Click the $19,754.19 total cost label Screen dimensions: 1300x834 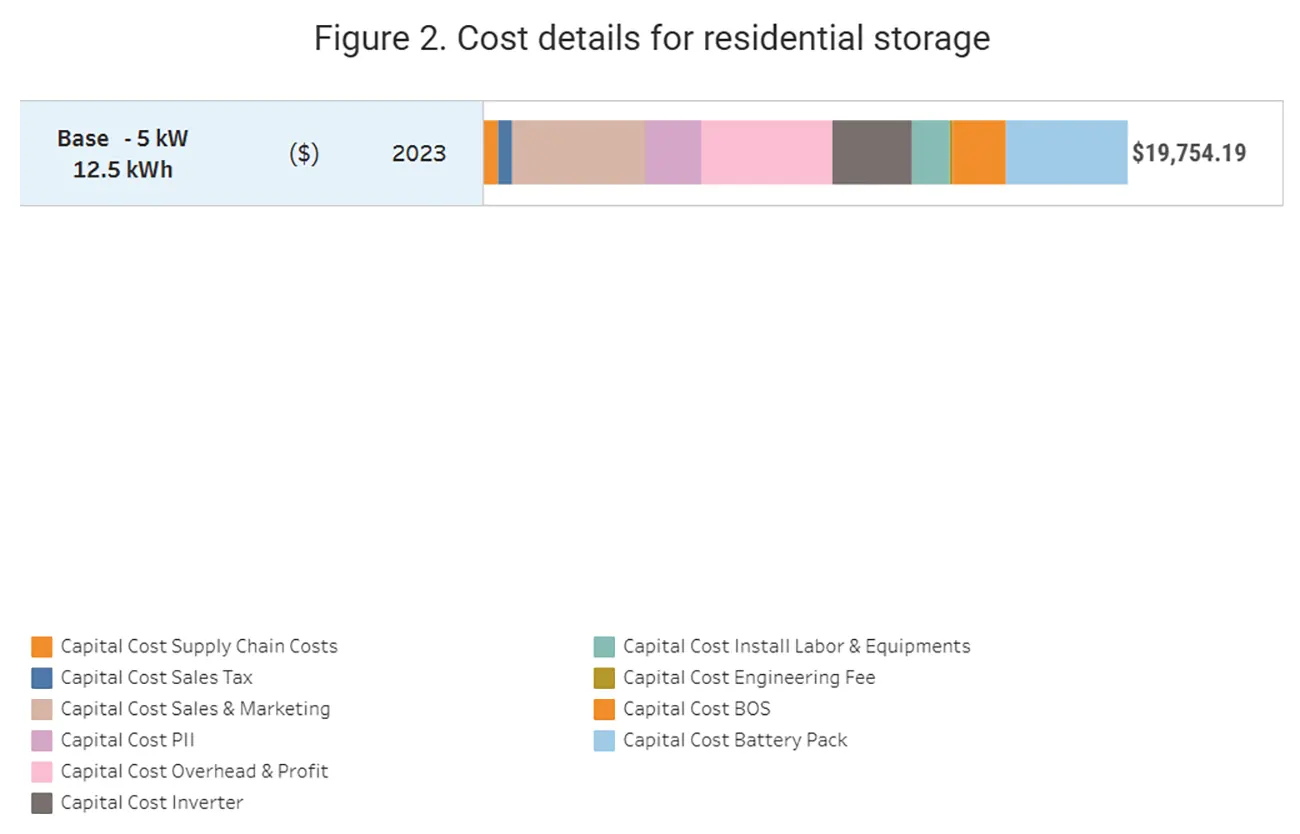pos(1190,152)
